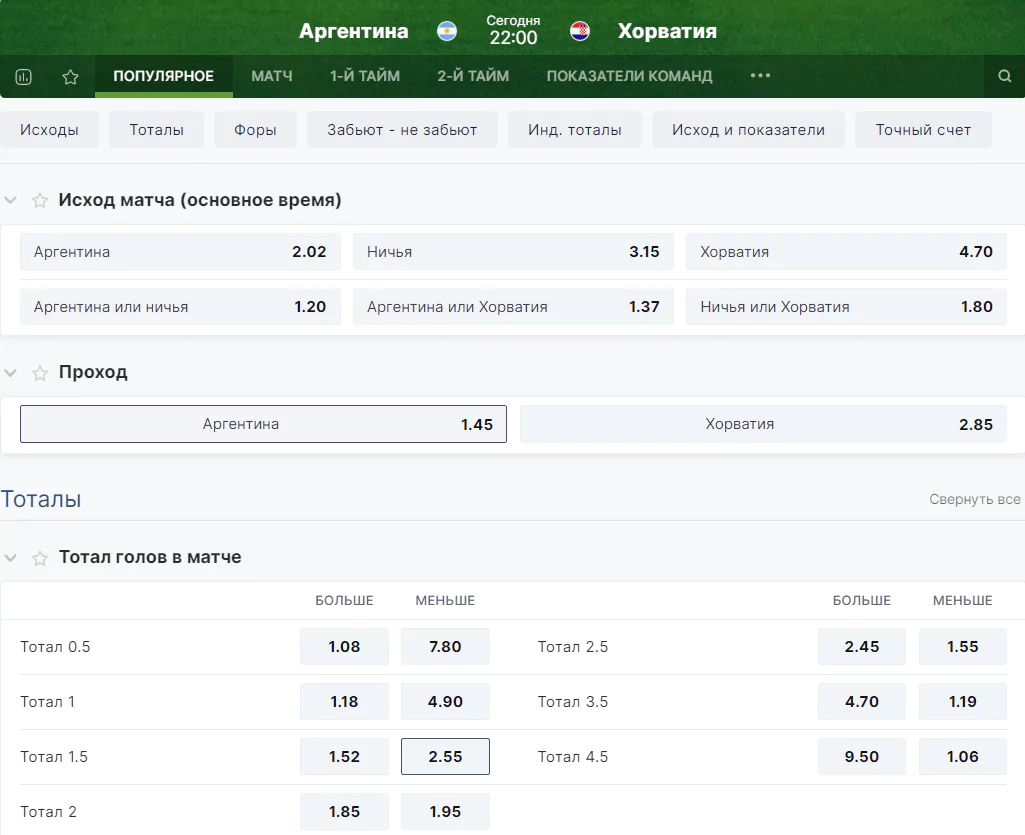Image resolution: width=1025 pixels, height=835 pixels.
Task: Pick Argentina to advance at 1.45
Action: (x=263, y=424)
